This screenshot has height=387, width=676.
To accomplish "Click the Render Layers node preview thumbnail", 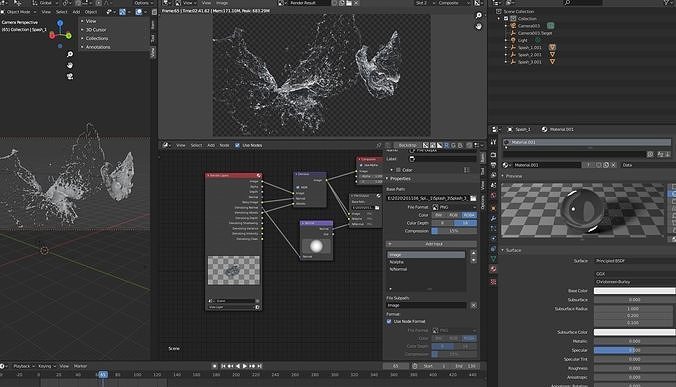I will point(234,270).
